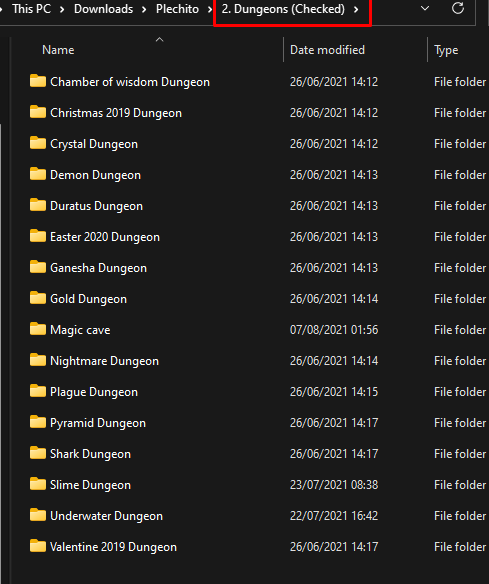
Task: Select the 'Demon Dungeon' name text
Action: (x=95, y=175)
